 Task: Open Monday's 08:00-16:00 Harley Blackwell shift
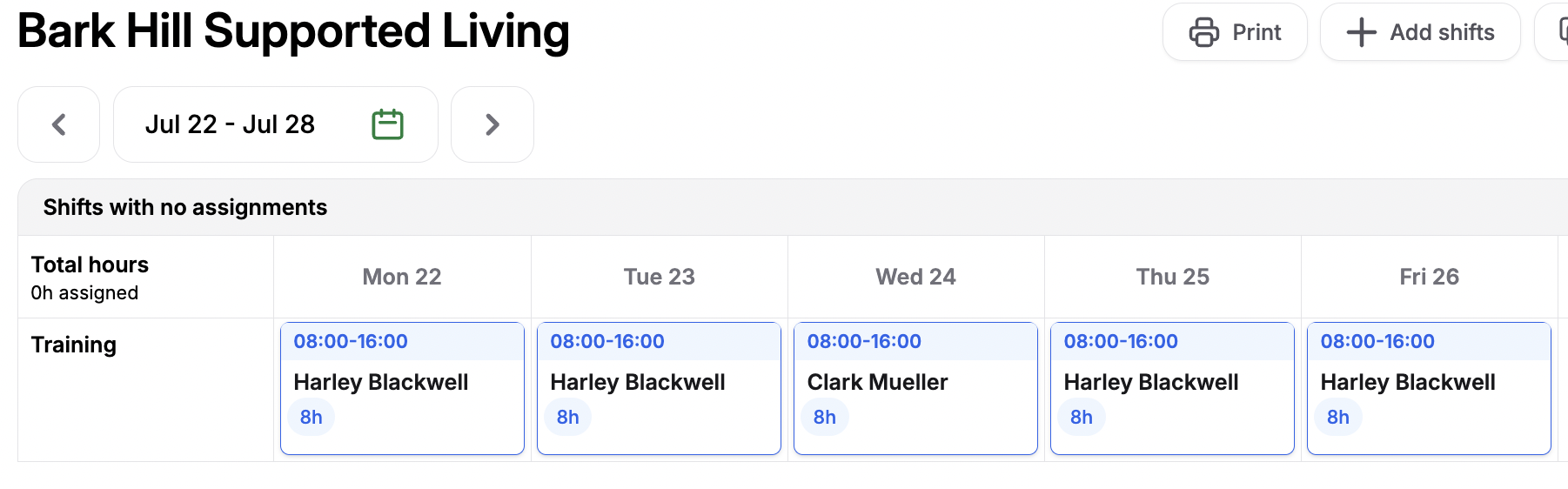402,388
